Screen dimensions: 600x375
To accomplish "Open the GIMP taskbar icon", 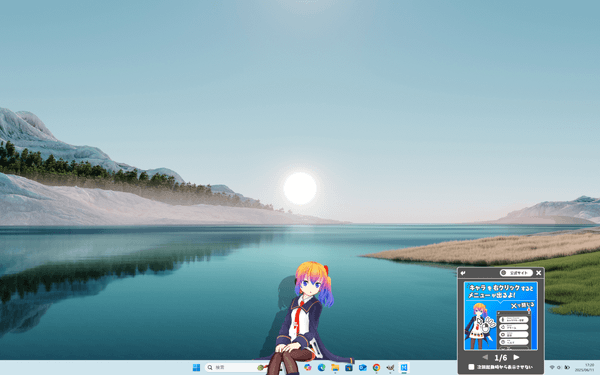I will pyautogui.click(x=390, y=367).
